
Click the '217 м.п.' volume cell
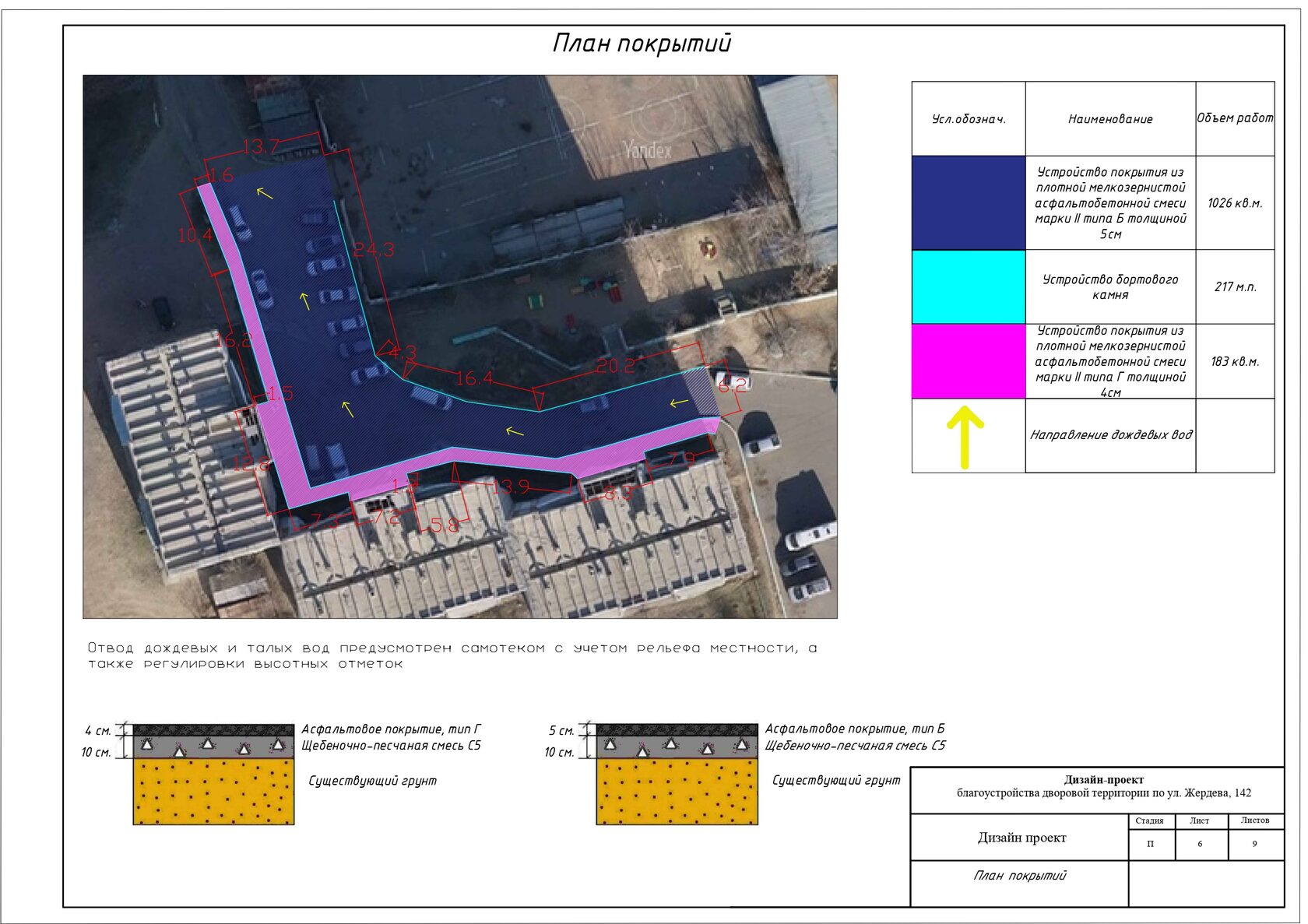pos(1235,286)
